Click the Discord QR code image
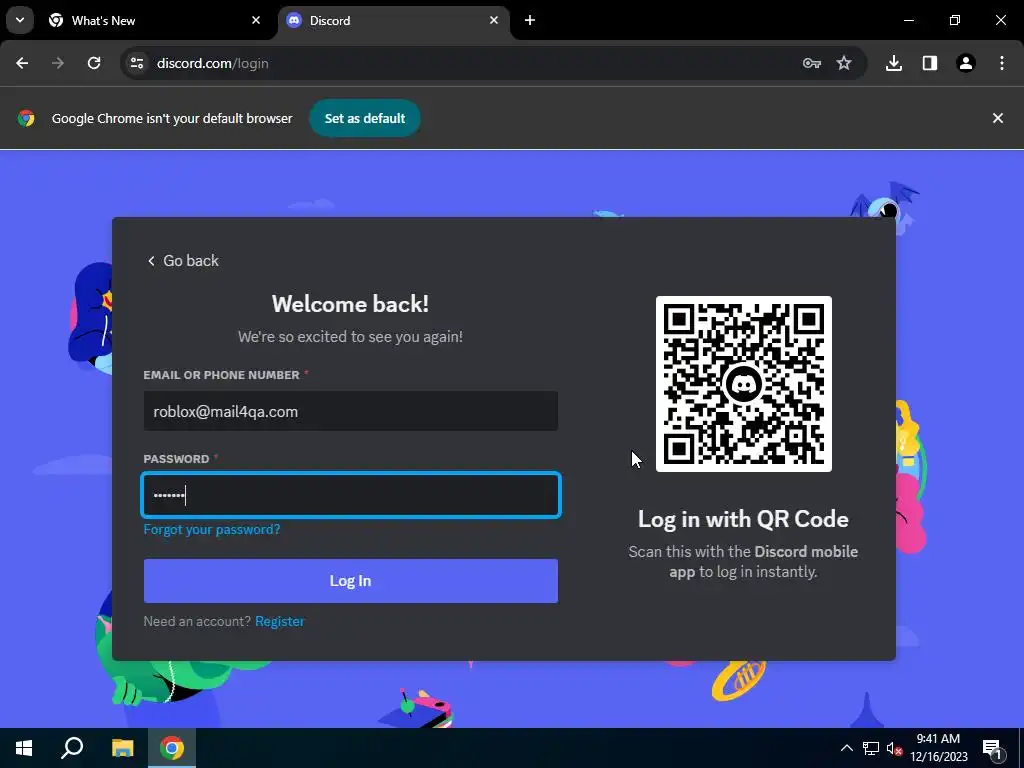 tap(743, 384)
